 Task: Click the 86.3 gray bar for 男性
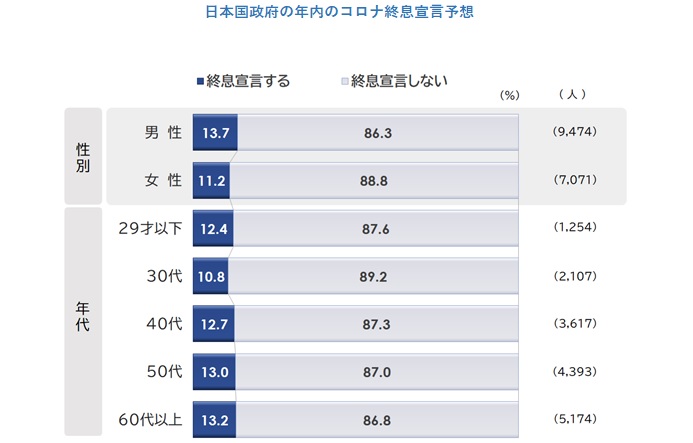[378, 133]
